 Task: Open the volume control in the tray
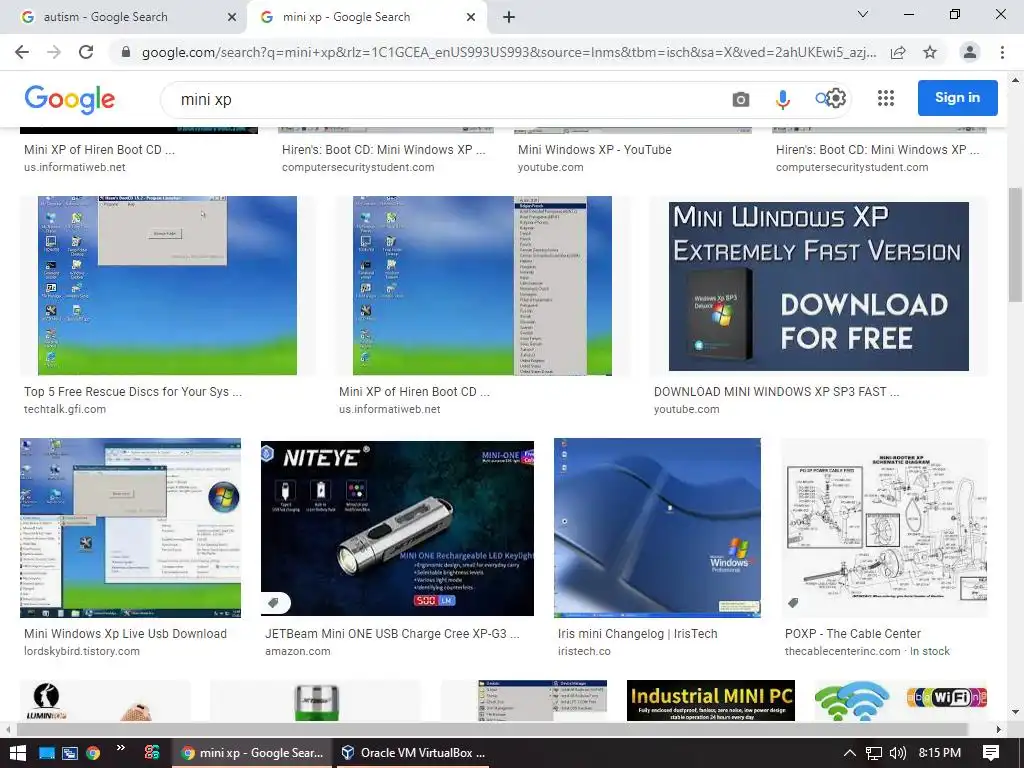pos(898,753)
